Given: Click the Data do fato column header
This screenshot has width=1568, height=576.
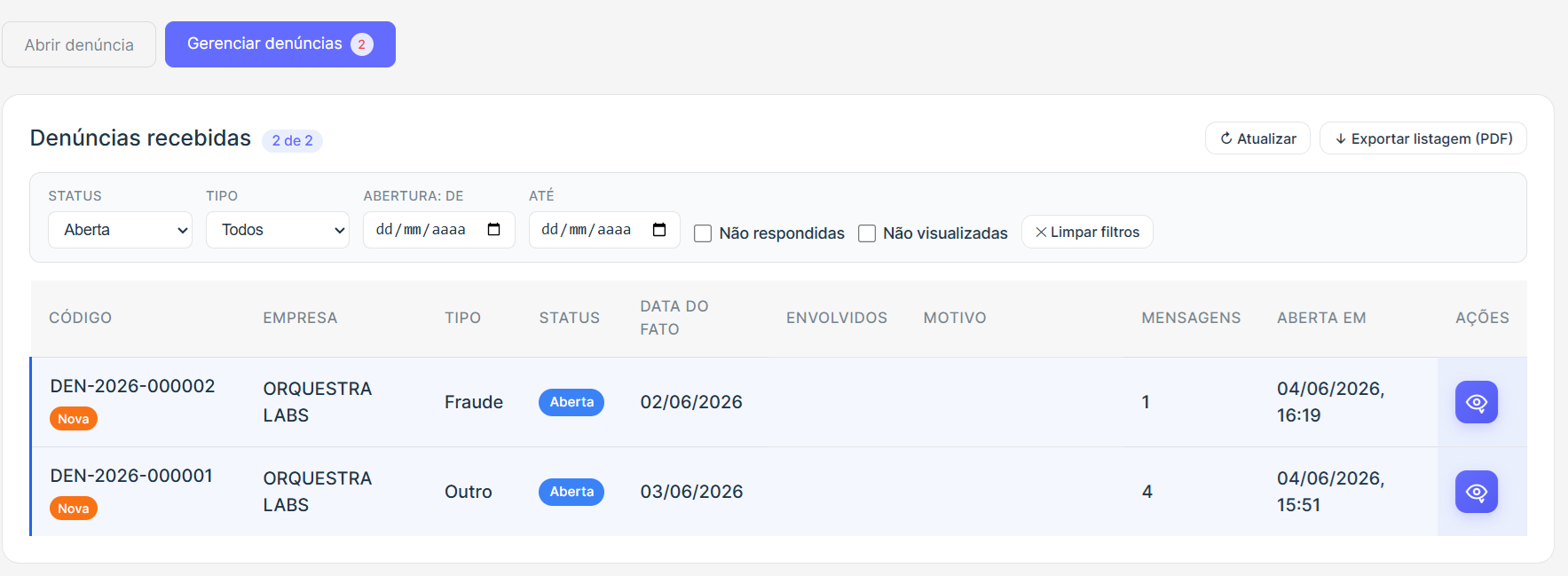Looking at the screenshot, I should tap(674, 318).
